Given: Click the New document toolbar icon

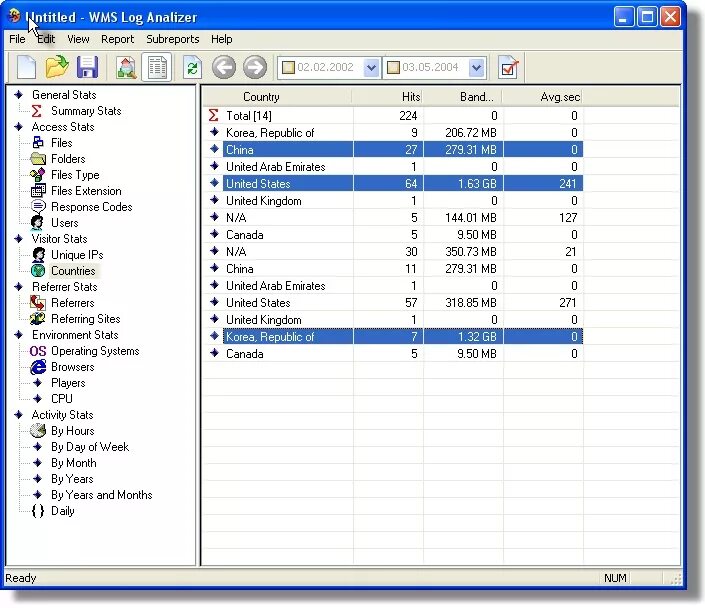Looking at the screenshot, I should tap(26, 67).
